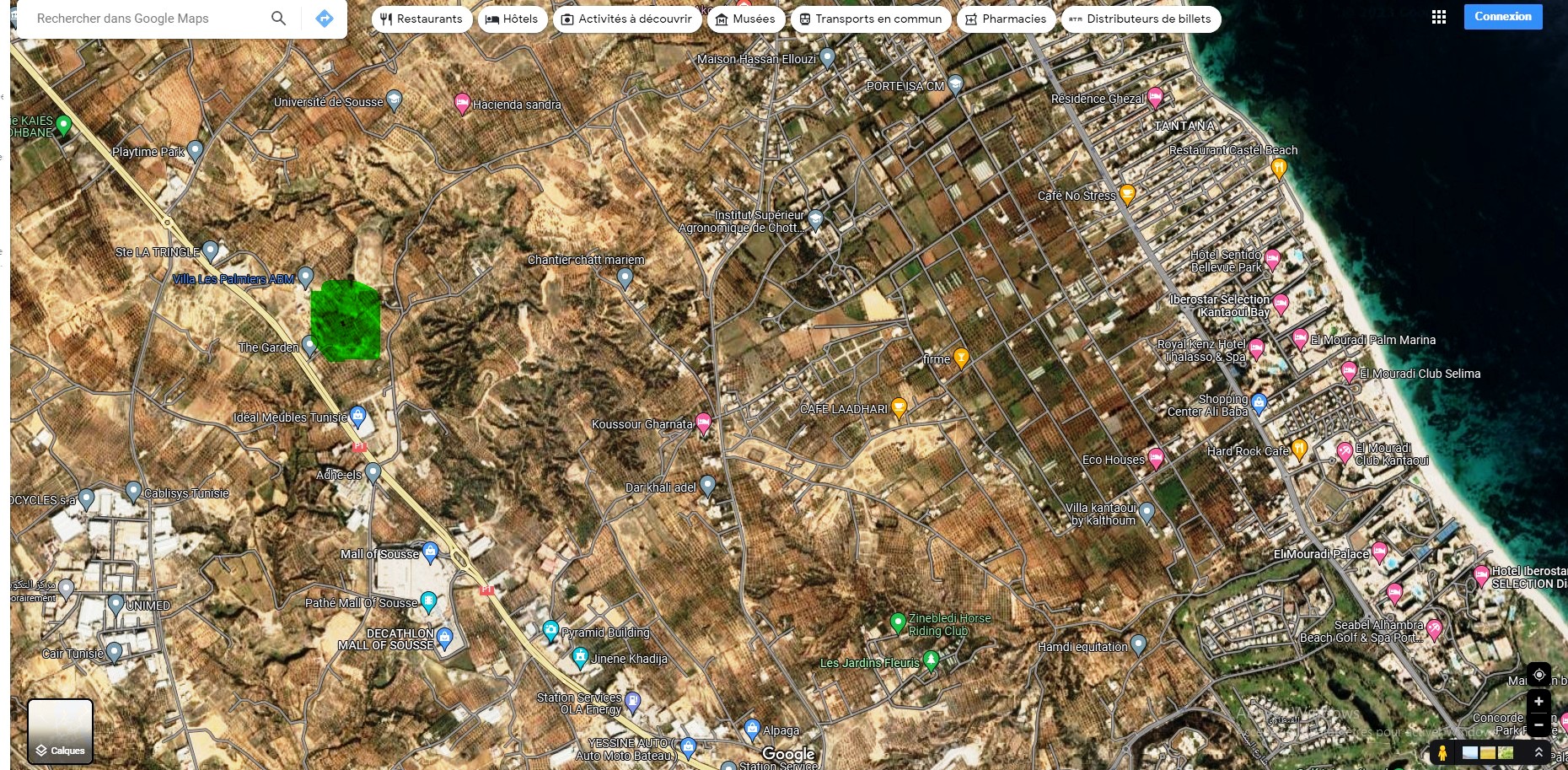1568x770 pixels.
Task: Open the Google apps grid
Action: point(1439,18)
